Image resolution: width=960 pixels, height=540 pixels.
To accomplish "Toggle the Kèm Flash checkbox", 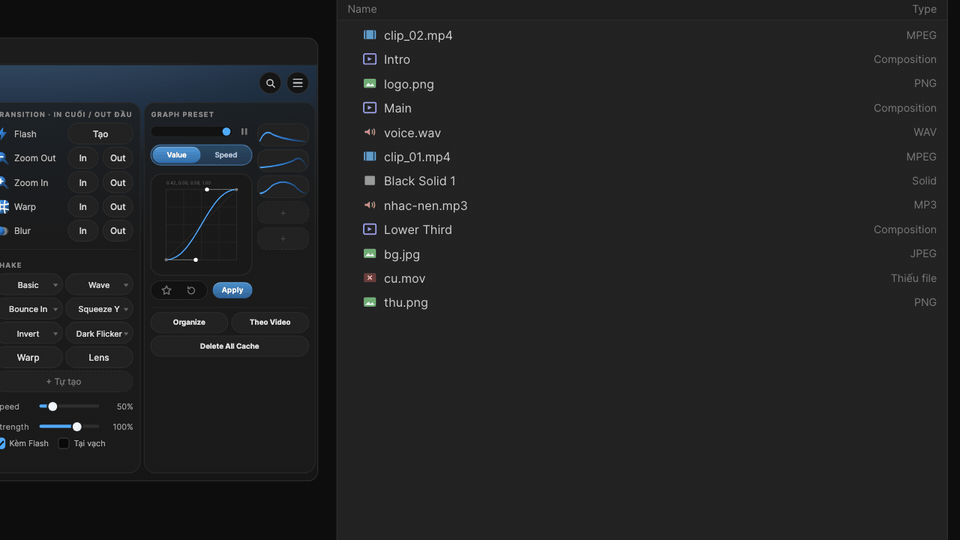I will coord(2,443).
